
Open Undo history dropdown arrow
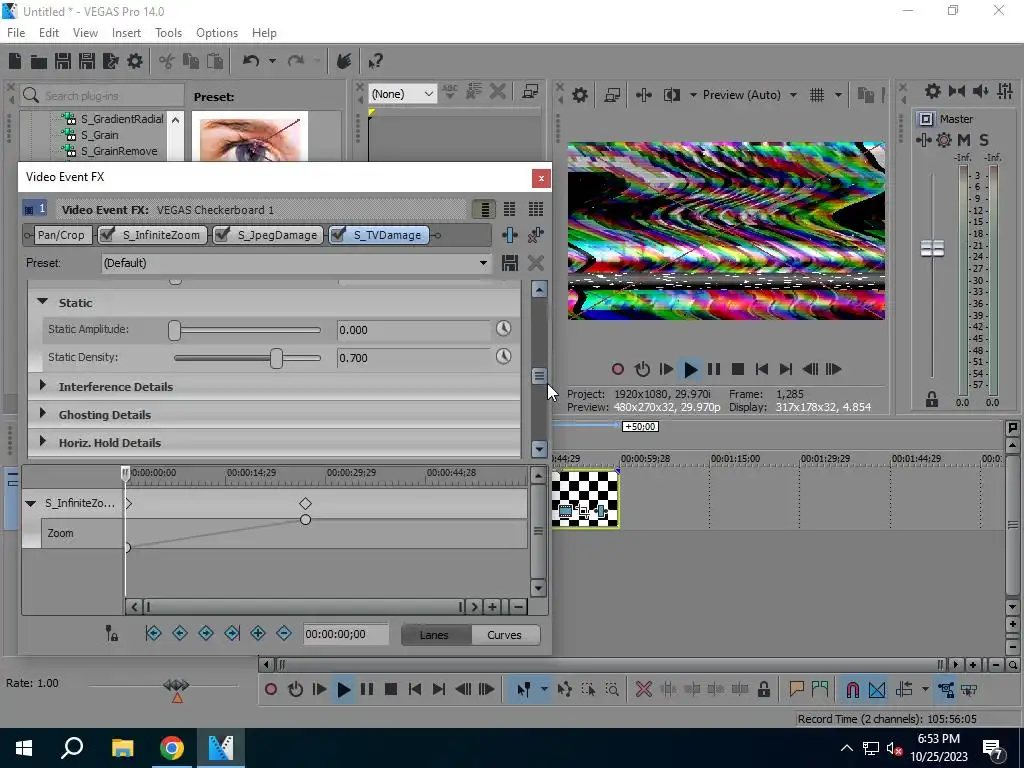pyautogui.click(x=272, y=61)
